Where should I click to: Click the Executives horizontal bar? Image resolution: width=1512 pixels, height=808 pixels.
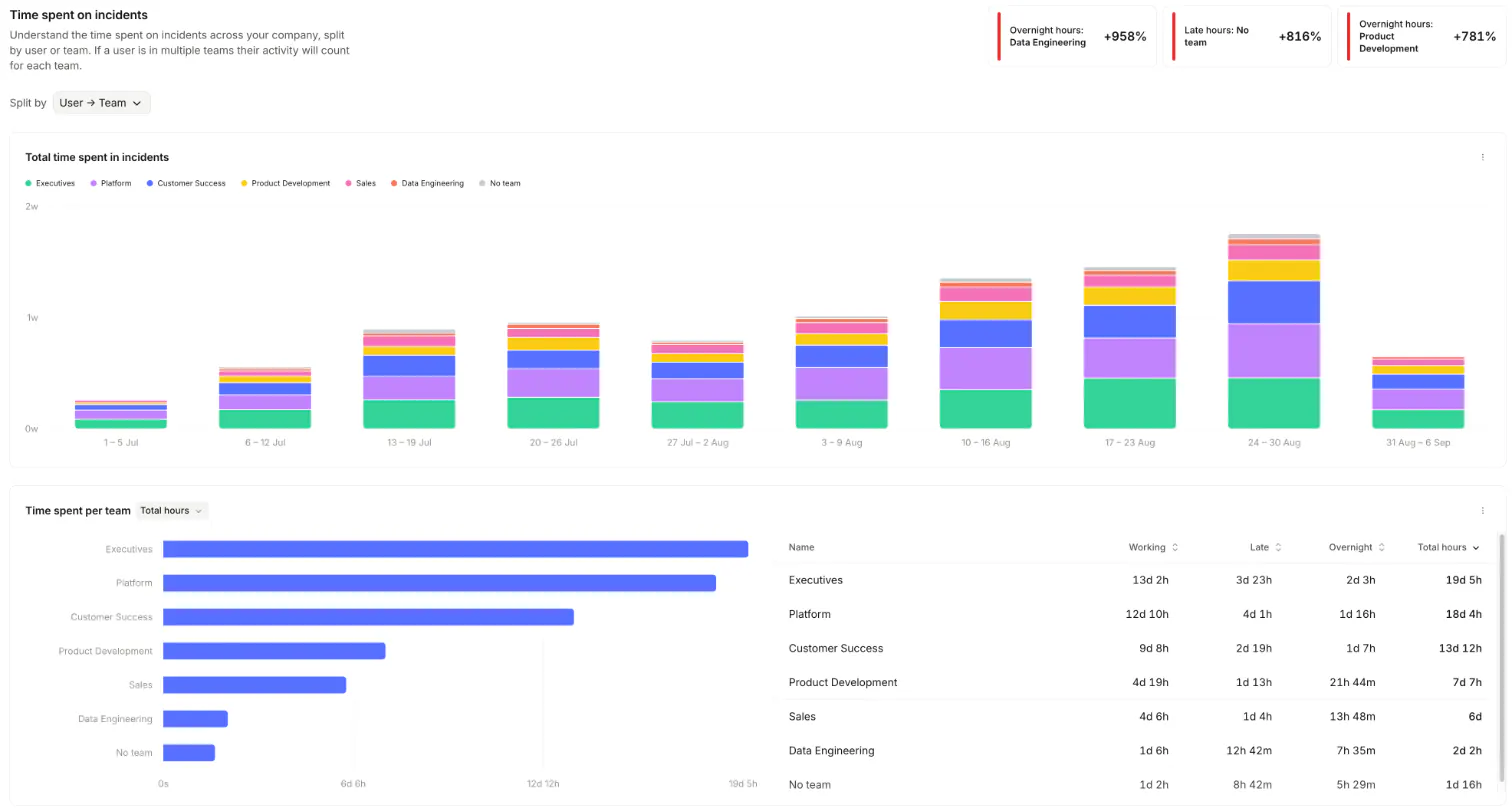pos(455,549)
